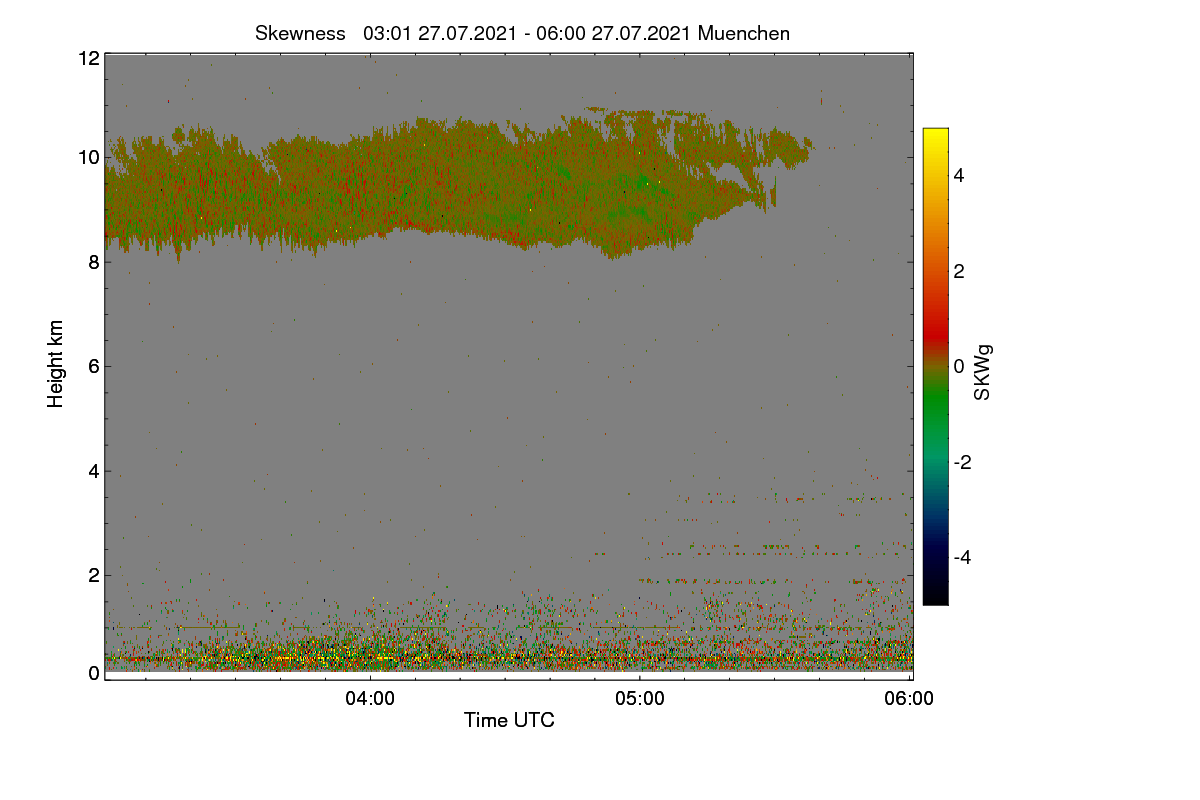The image size is (1200, 800).
Task: Click the 12 km height tick label
Action: coord(87,58)
